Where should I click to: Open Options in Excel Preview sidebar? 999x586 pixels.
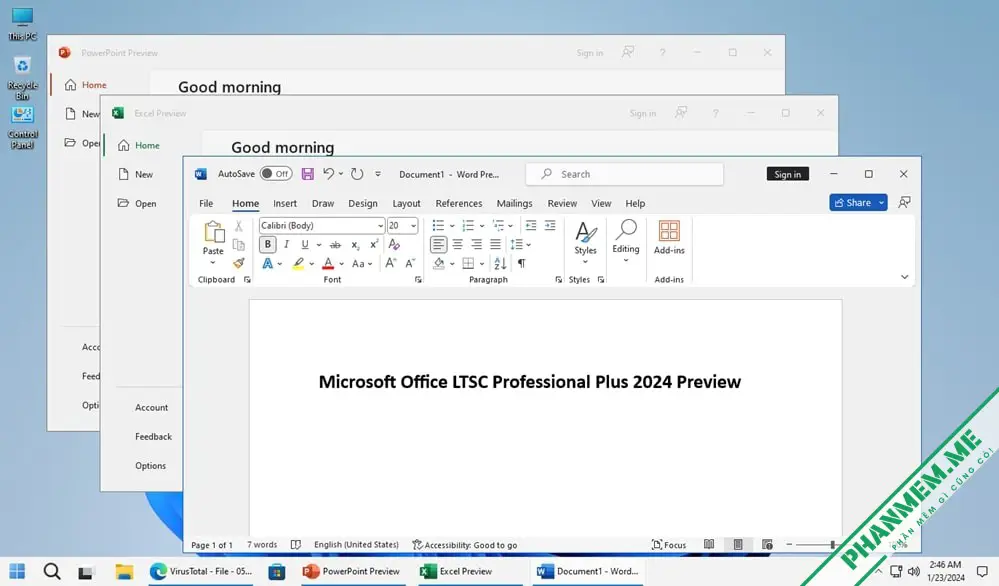coord(150,466)
